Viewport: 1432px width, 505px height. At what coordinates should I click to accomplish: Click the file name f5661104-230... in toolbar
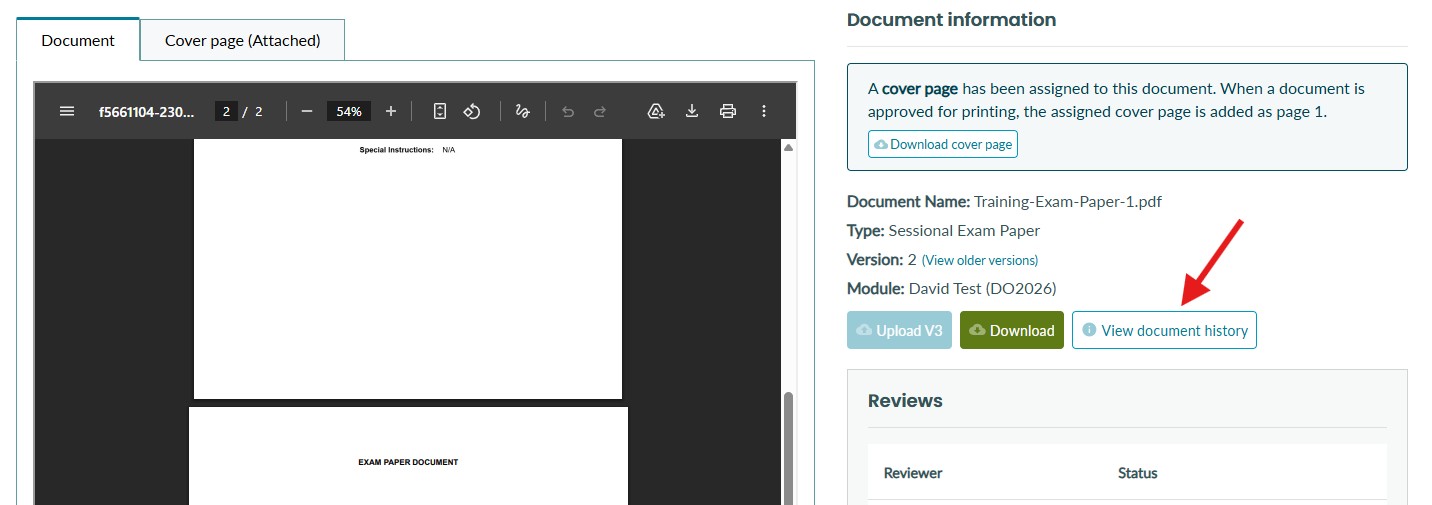pos(147,111)
